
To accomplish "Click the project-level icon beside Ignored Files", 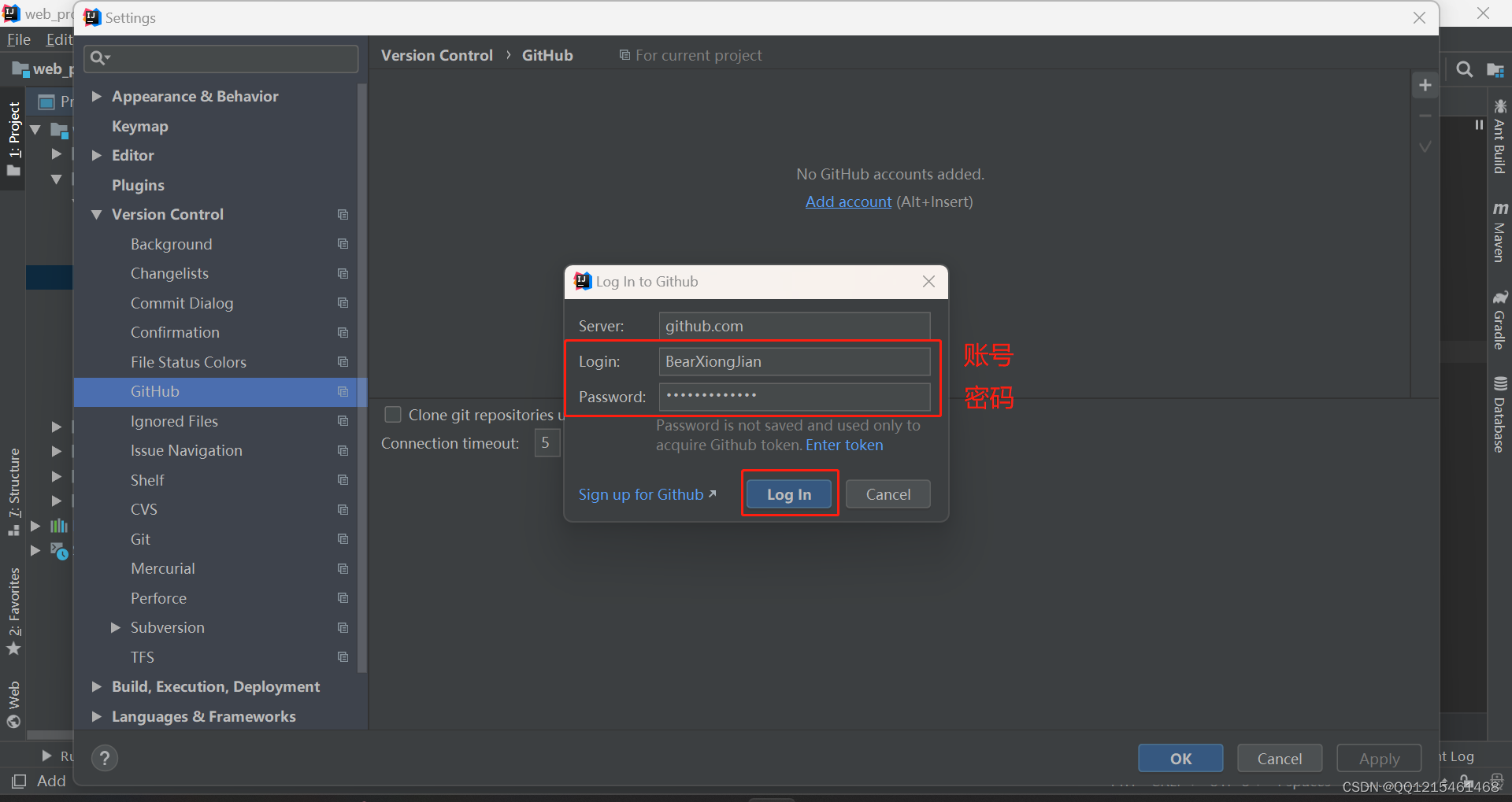I will [343, 421].
